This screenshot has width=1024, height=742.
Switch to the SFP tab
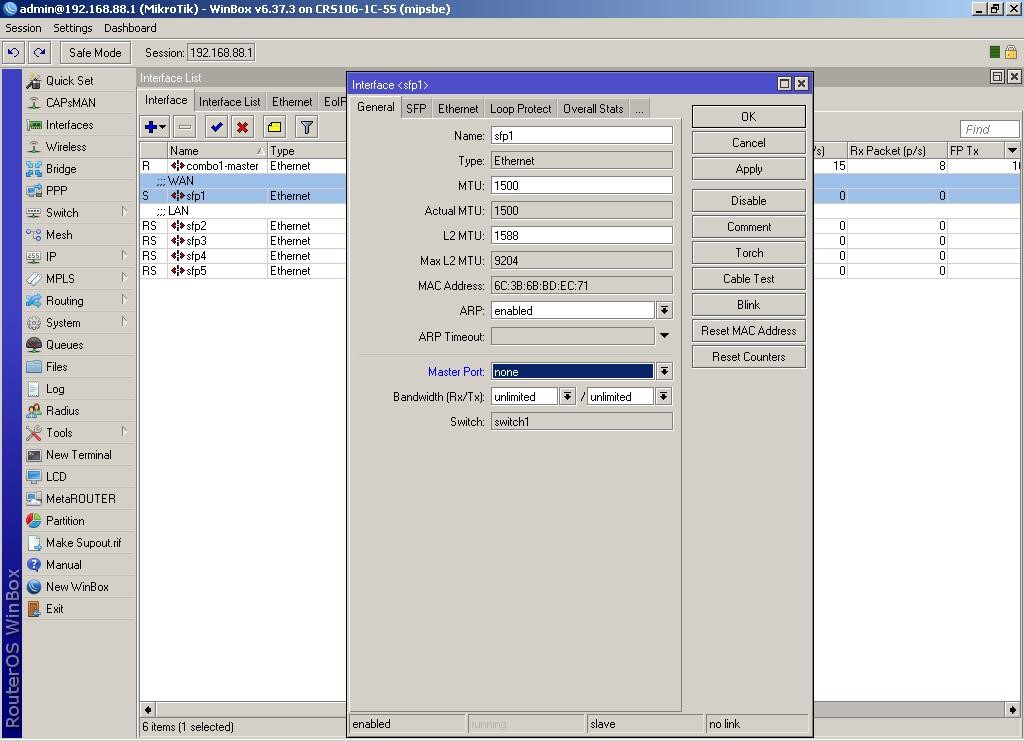416,109
